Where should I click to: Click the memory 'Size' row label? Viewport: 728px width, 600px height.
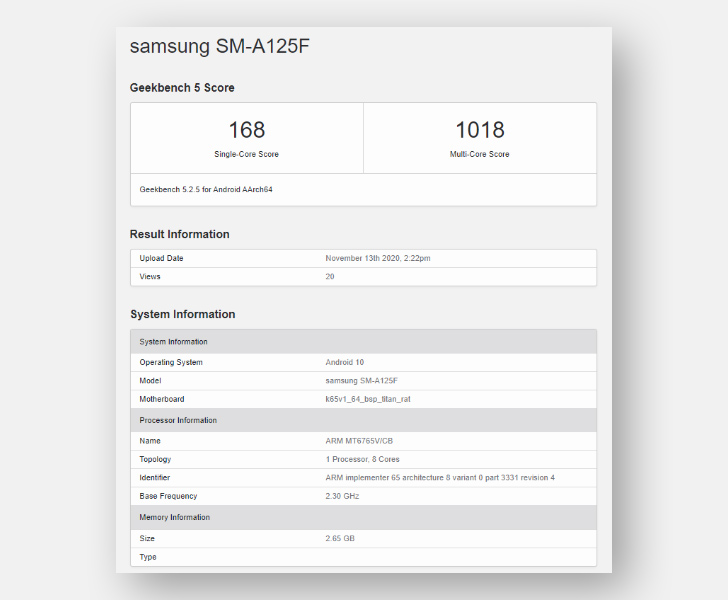click(x=147, y=538)
